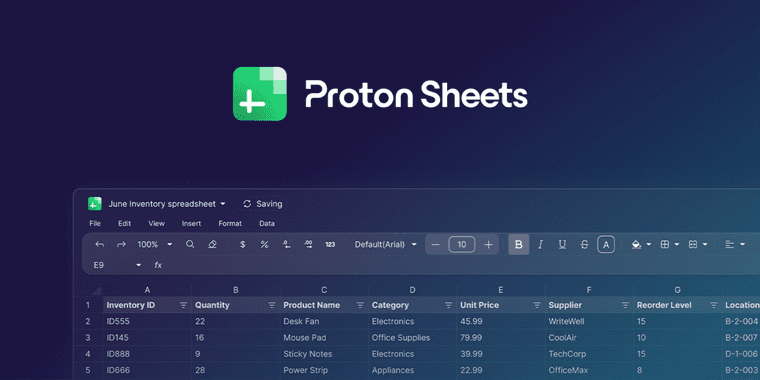This screenshot has height=380, width=760.
Task: Click the cell containing Desk Fan
Action: tap(324, 321)
